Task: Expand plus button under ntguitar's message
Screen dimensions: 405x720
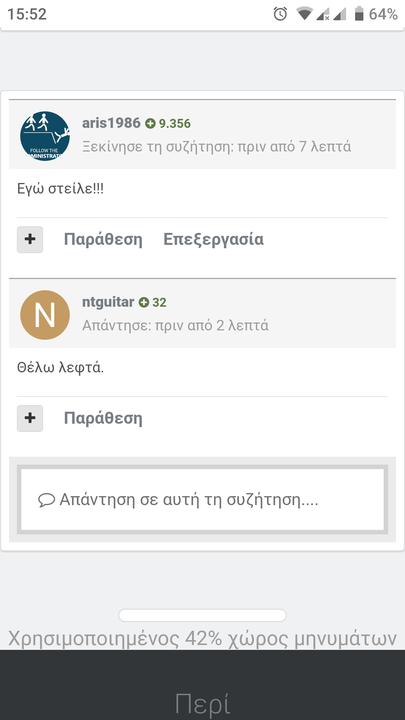Action: (30, 418)
